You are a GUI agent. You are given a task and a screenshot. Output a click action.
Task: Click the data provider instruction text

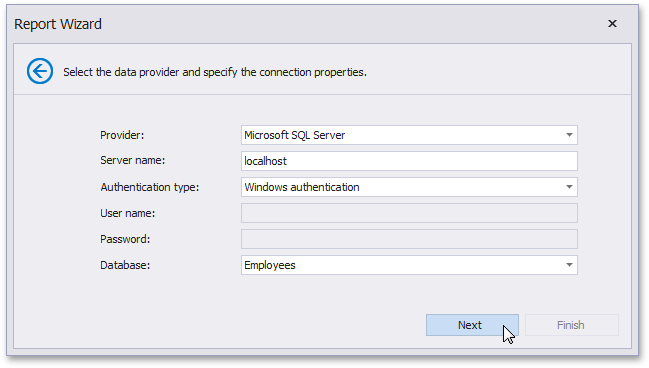[215, 72]
